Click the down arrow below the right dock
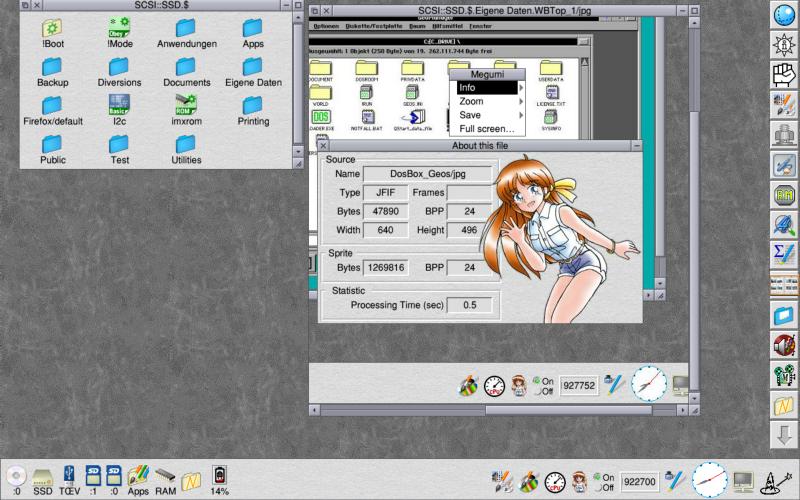The height and width of the screenshot is (500, 800). pos(784,435)
